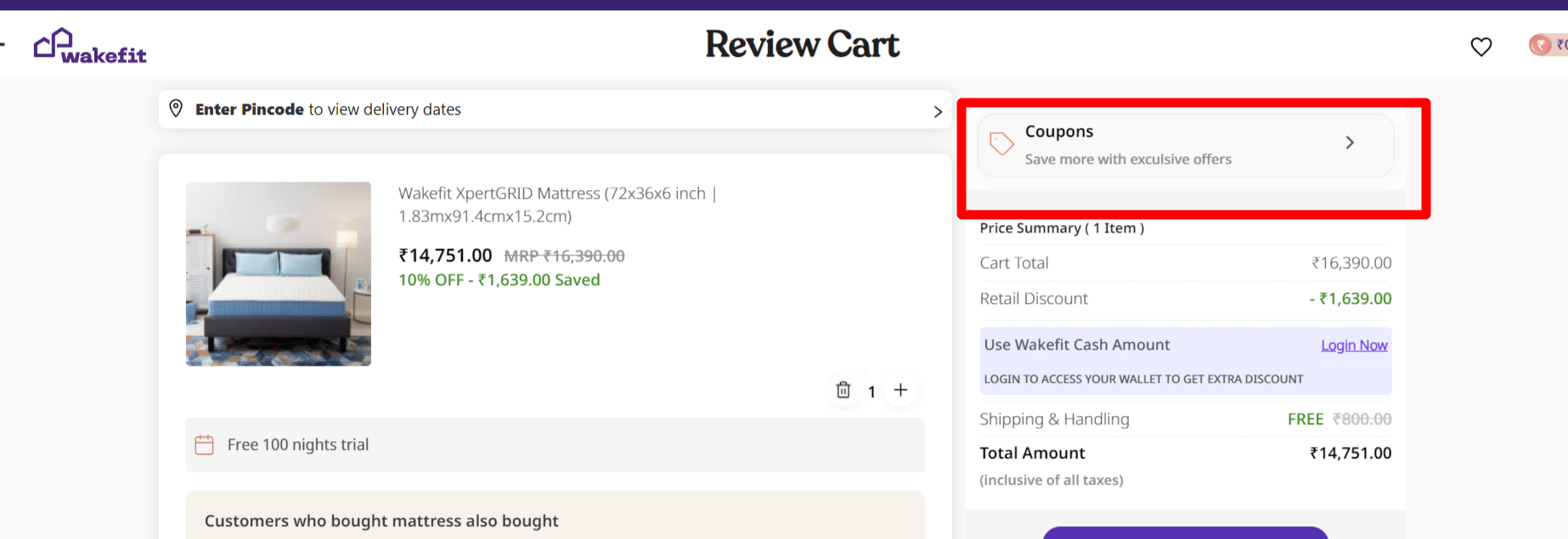
Task: Click the calendar icon beside trial info
Action: [205, 445]
